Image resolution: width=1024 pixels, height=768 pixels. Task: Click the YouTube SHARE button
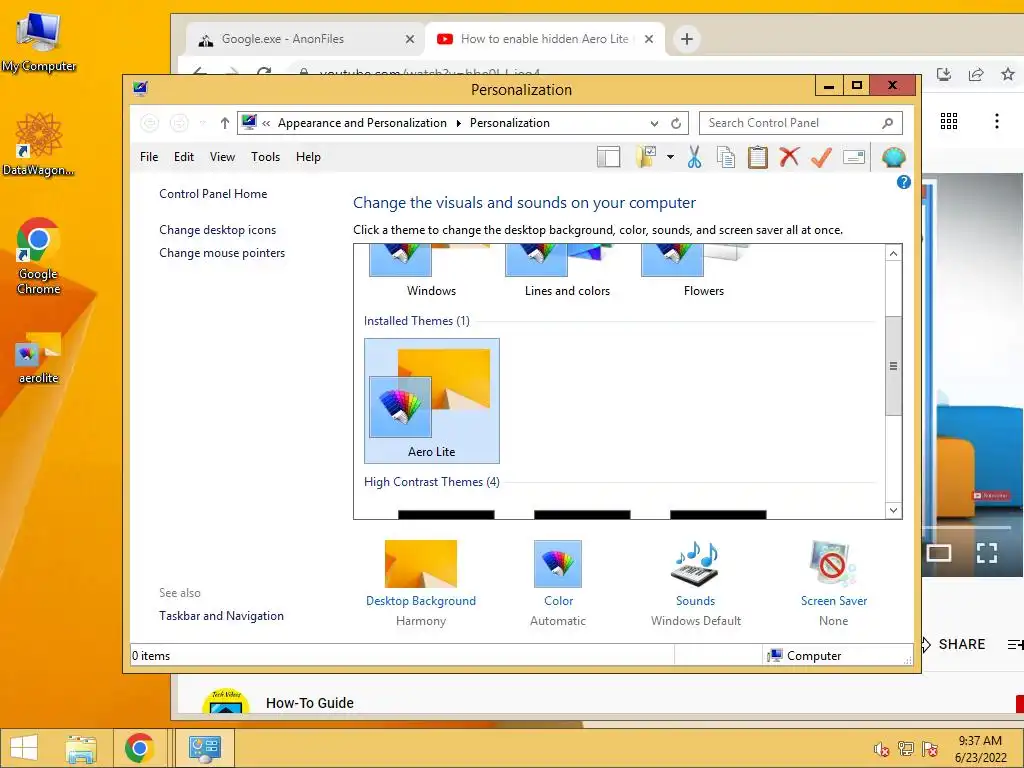click(954, 645)
